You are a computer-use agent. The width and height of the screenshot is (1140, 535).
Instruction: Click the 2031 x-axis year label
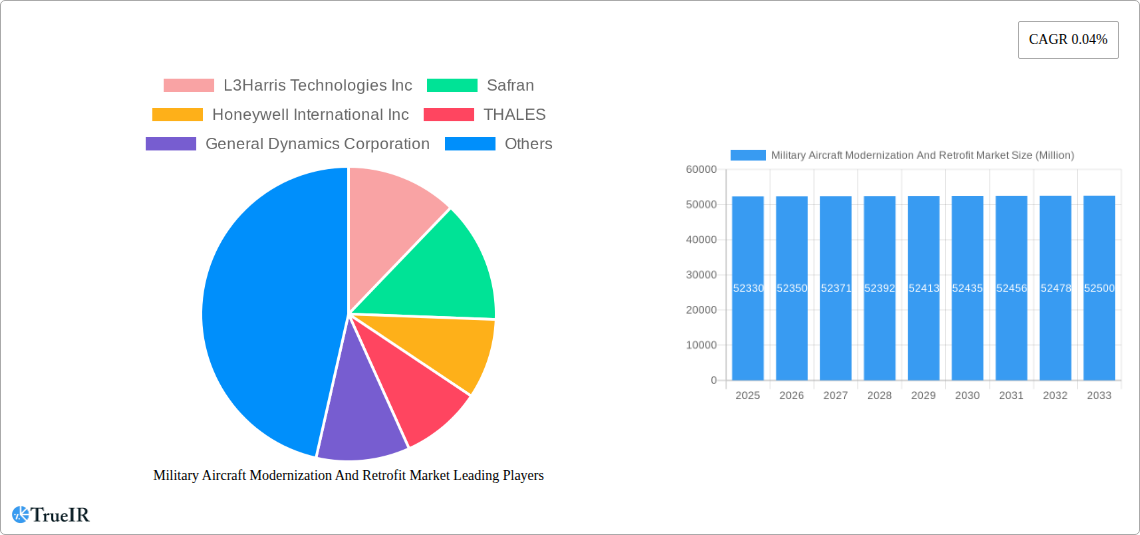click(x=1011, y=395)
